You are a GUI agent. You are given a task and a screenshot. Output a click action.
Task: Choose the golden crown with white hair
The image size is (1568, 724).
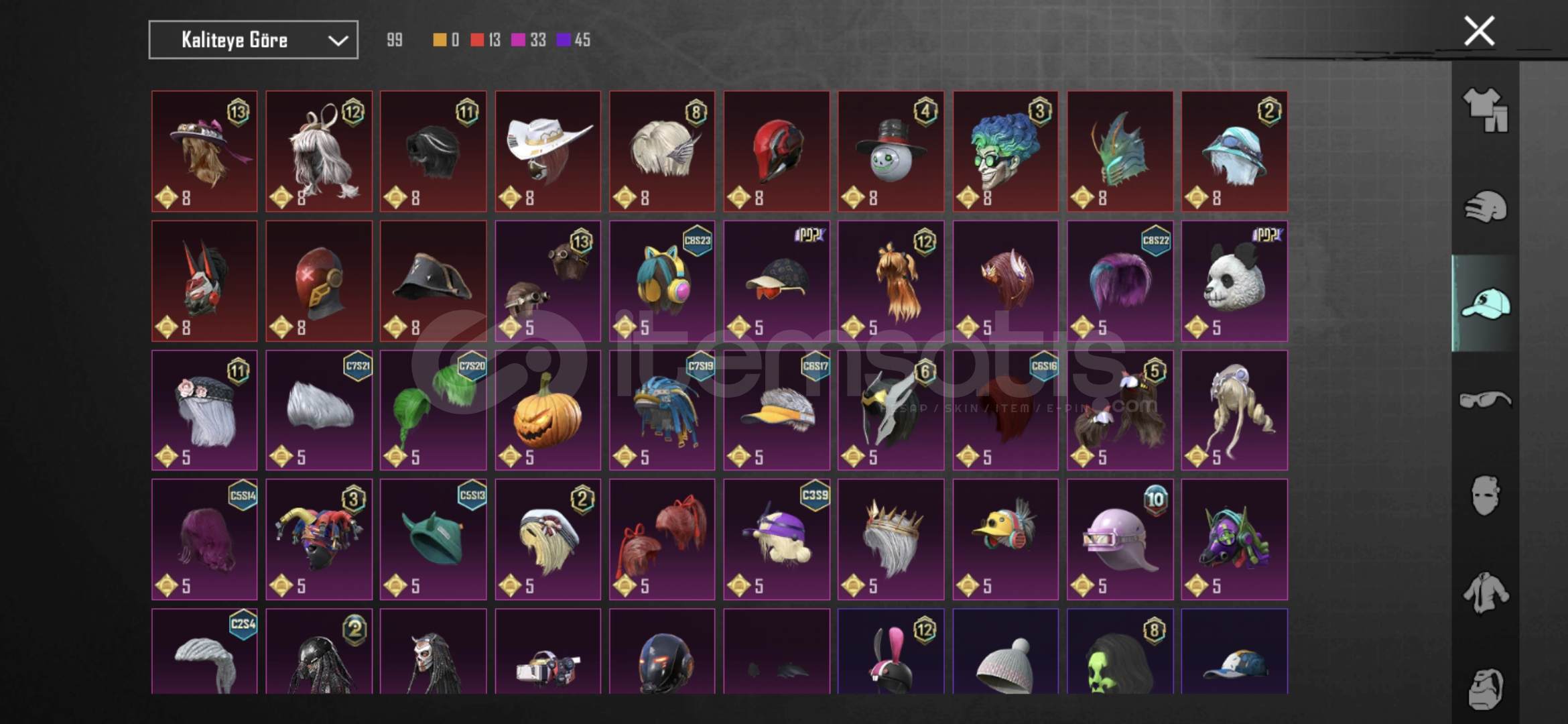[x=891, y=540]
